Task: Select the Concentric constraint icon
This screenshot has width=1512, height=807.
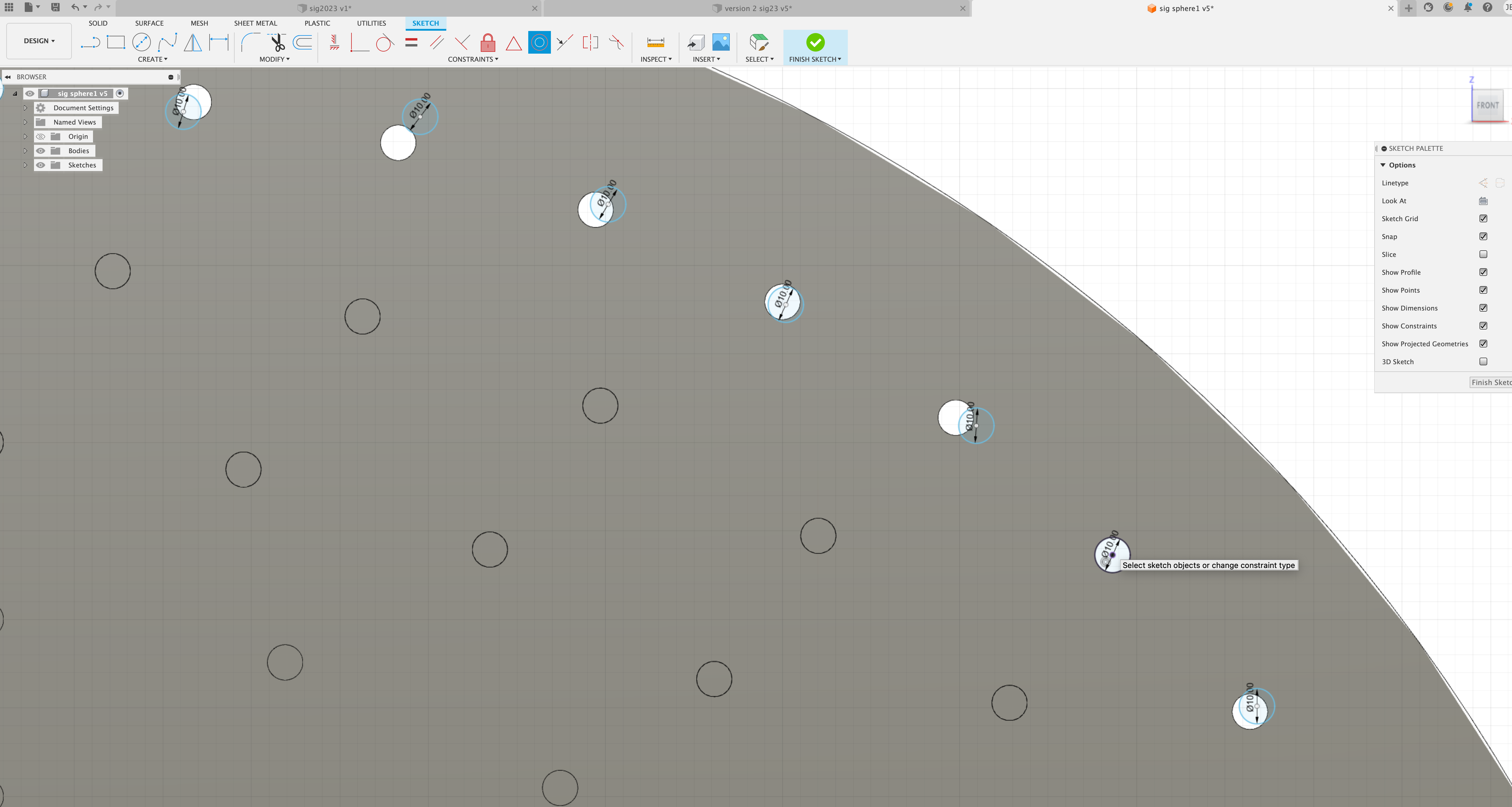Action: coord(539,42)
